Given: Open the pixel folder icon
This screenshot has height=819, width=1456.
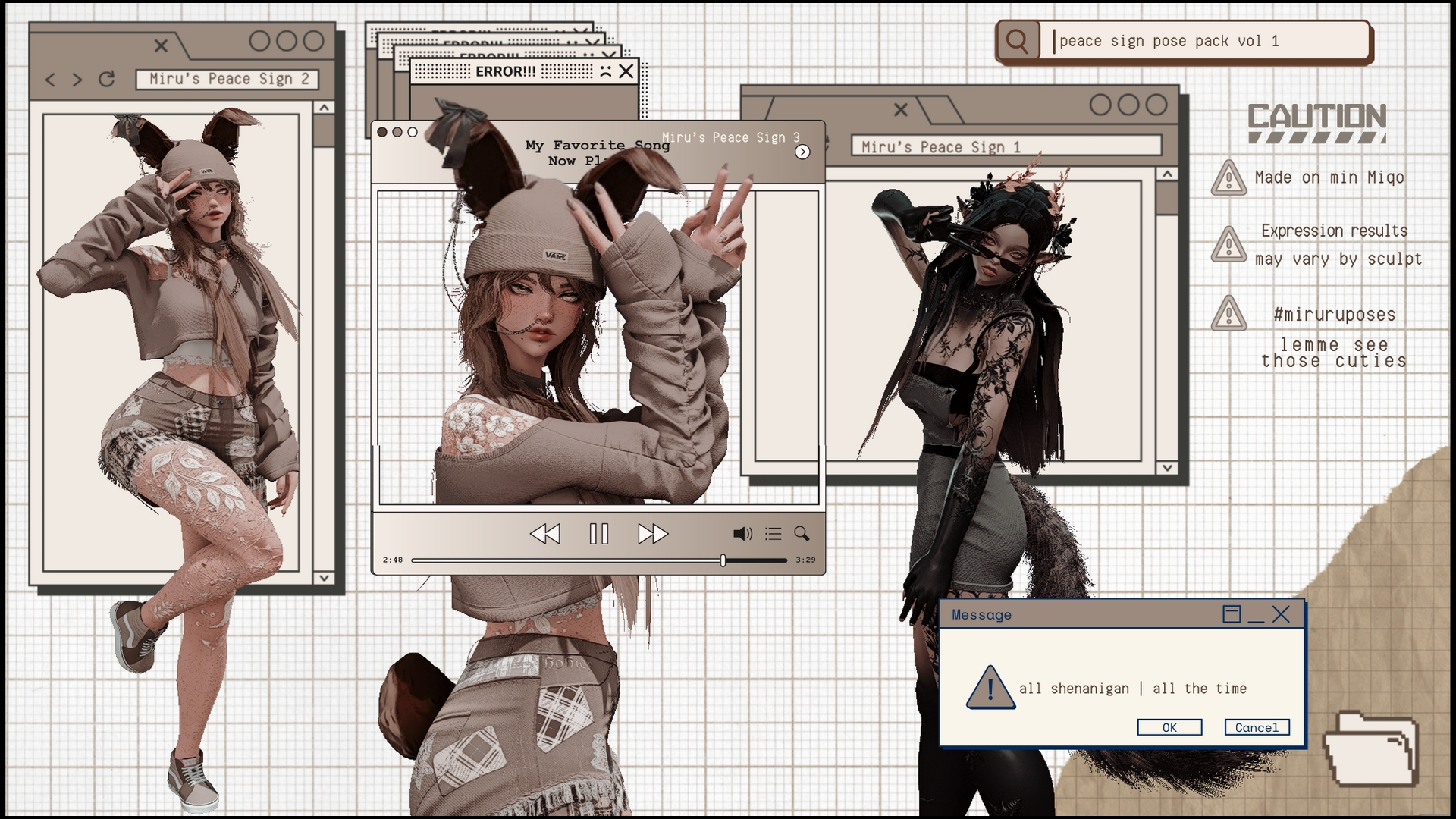Looking at the screenshot, I should click(1370, 748).
